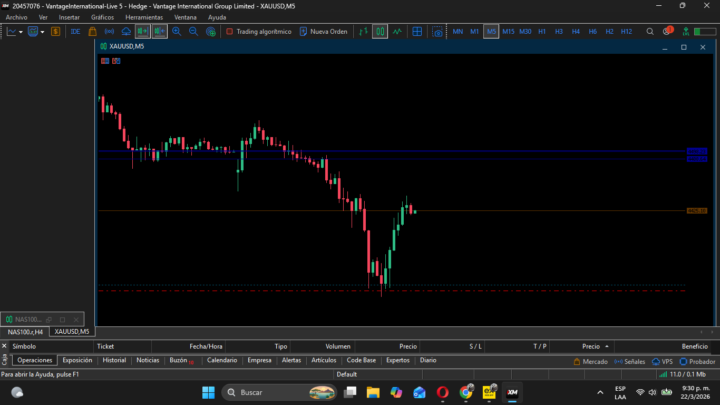This screenshot has width=720, height=405.
Task: Open account notifications with red badge
Action: (667, 31)
